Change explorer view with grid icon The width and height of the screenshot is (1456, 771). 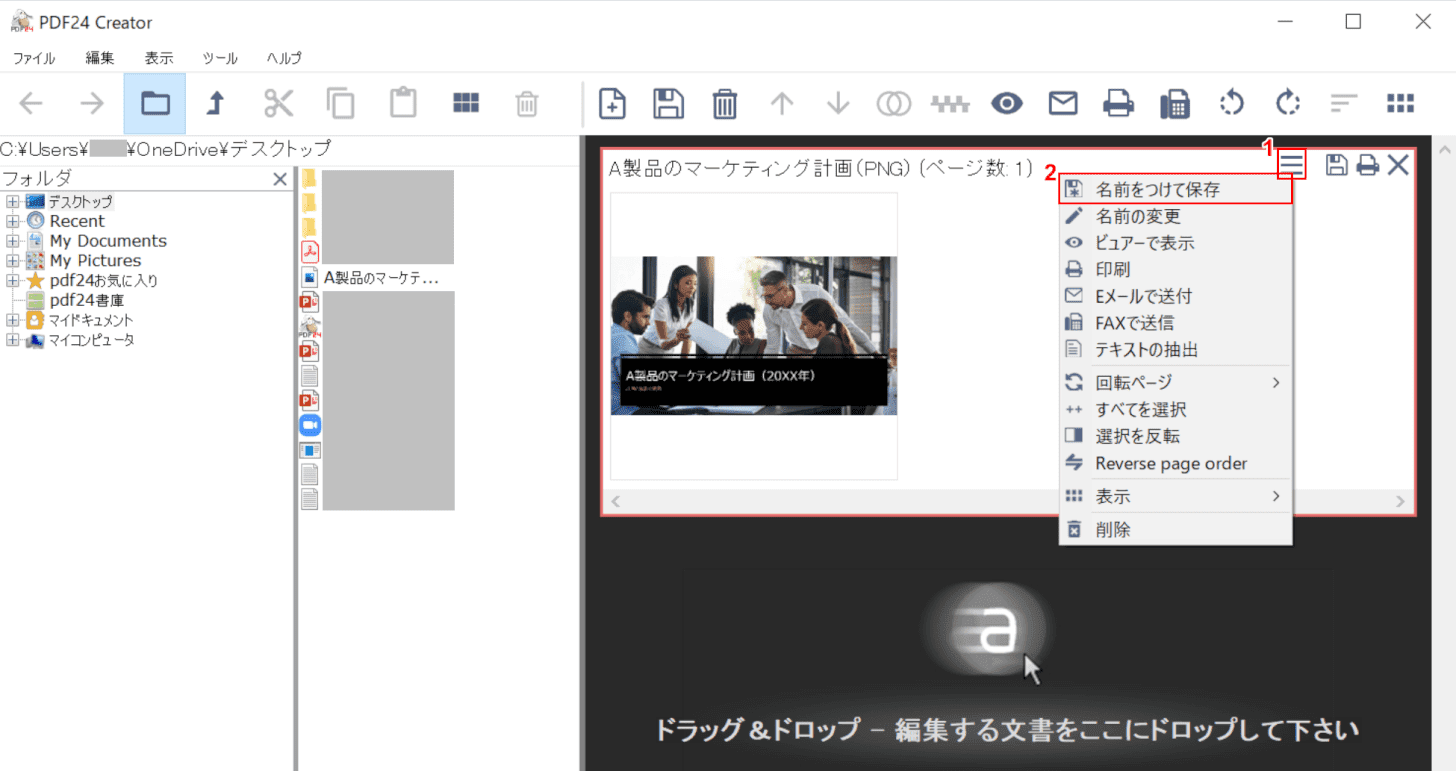coord(465,102)
